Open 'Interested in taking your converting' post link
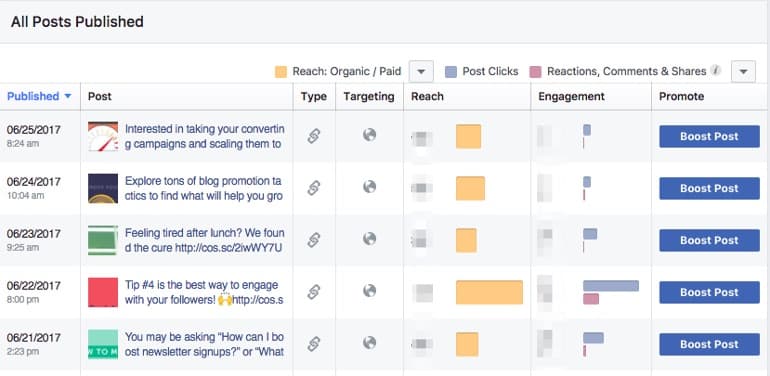The height and width of the screenshot is (376, 770). (204, 136)
